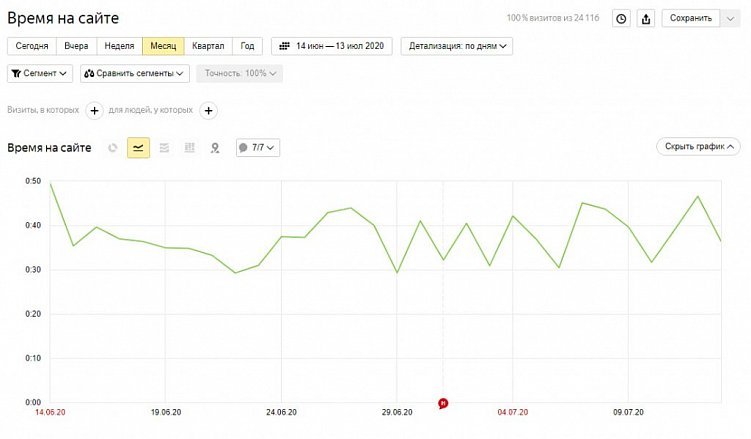The width and height of the screenshot is (751, 439).
Task: Open the Точность: 100% dropdown
Action: (239, 73)
